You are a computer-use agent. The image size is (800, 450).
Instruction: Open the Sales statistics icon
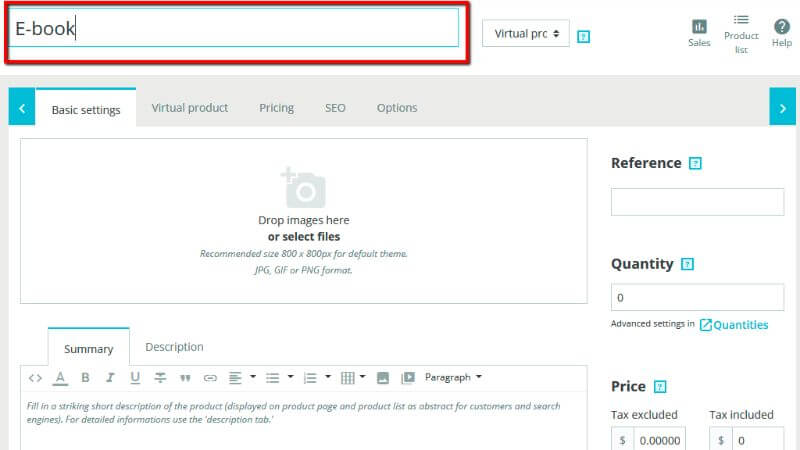(699, 27)
